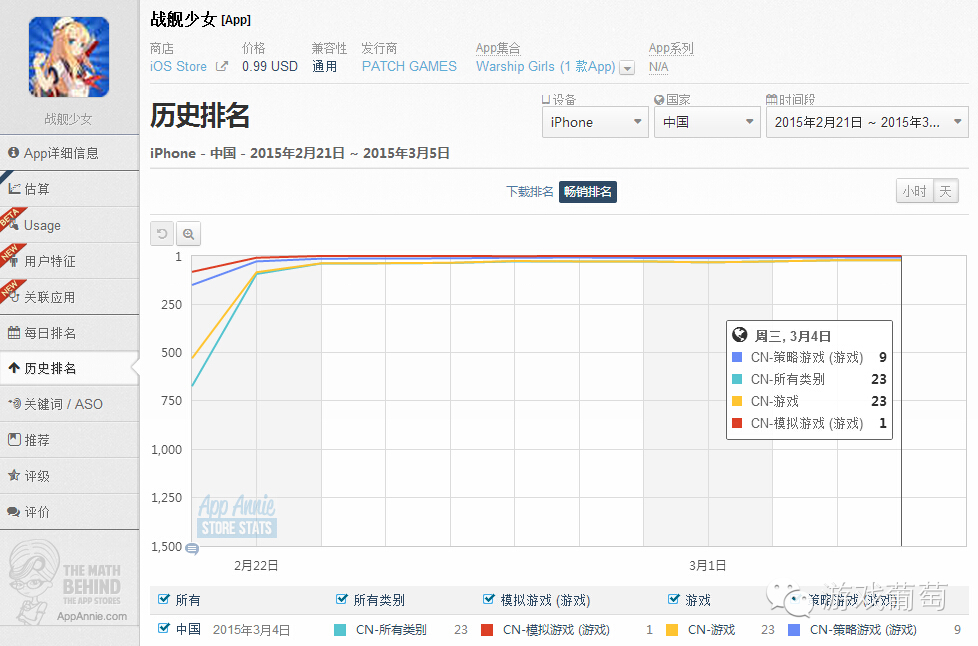The image size is (978, 646).
Task: Click the blue CN-策略游戏 legend swatch
Action: point(794,630)
